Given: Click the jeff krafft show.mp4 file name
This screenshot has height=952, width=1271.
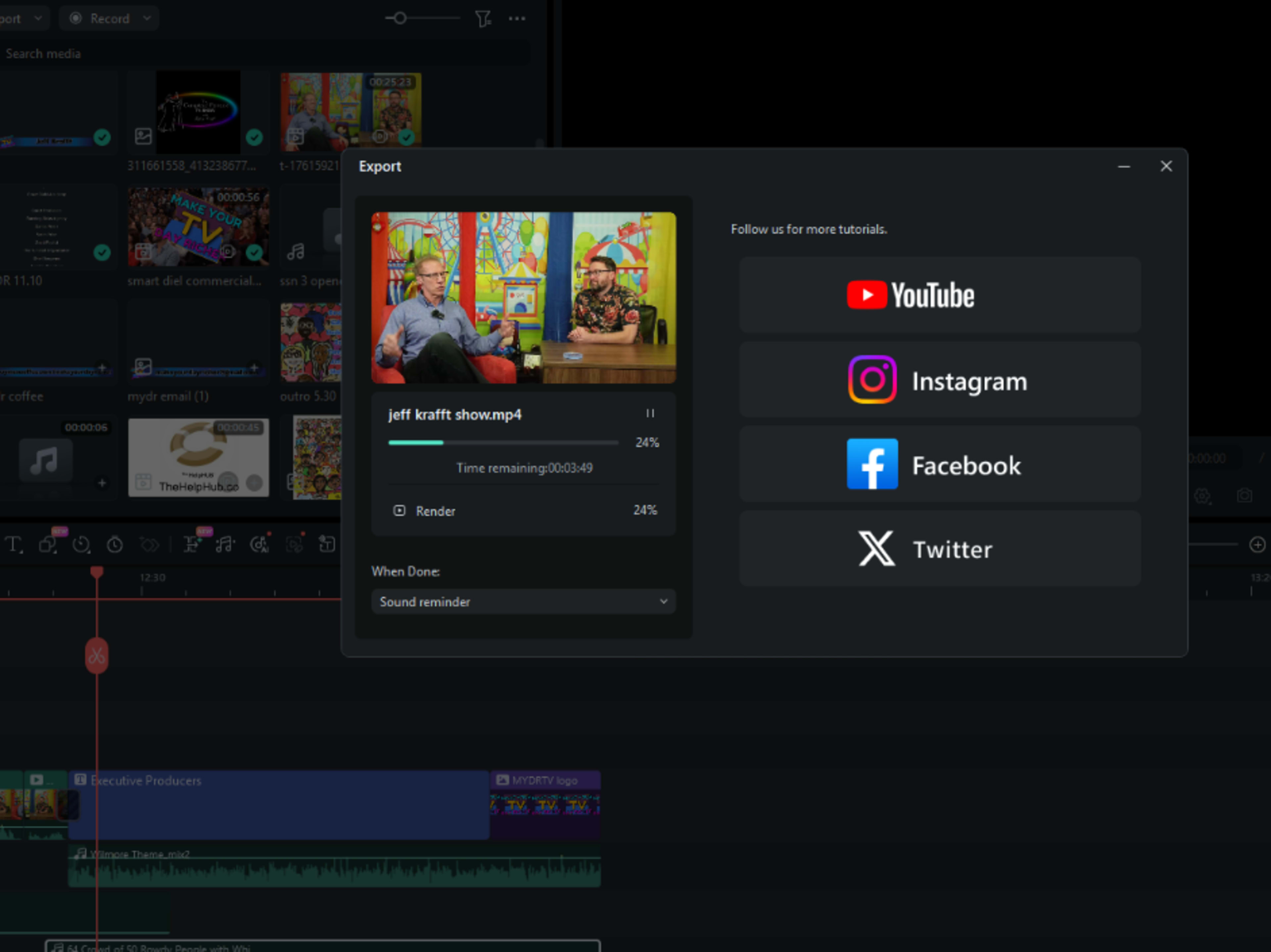Looking at the screenshot, I should [x=454, y=414].
